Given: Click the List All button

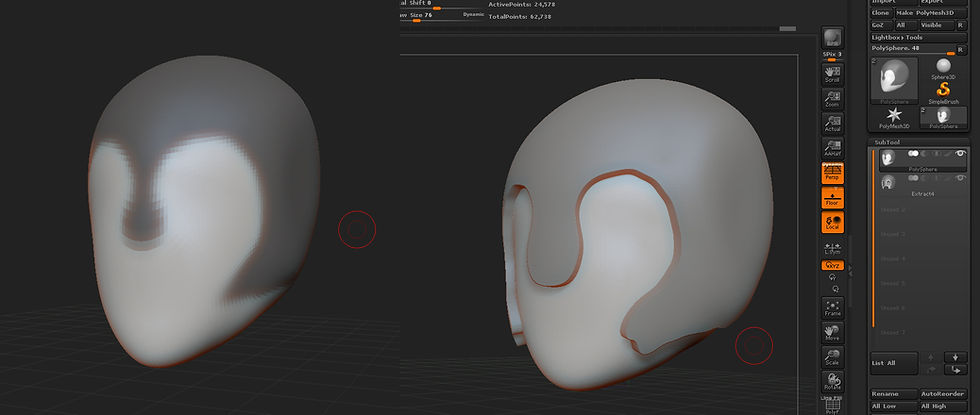Looking at the screenshot, I should [x=894, y=363].
